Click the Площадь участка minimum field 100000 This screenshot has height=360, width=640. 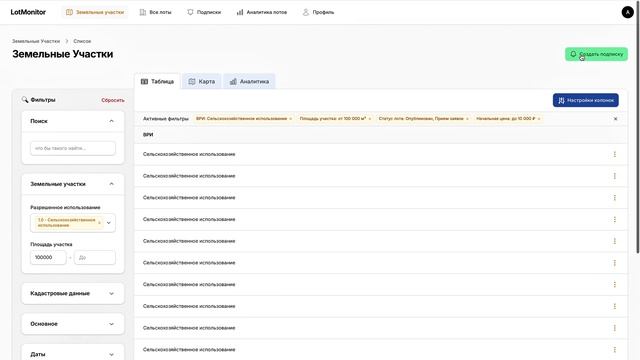[x=48, y=258]
